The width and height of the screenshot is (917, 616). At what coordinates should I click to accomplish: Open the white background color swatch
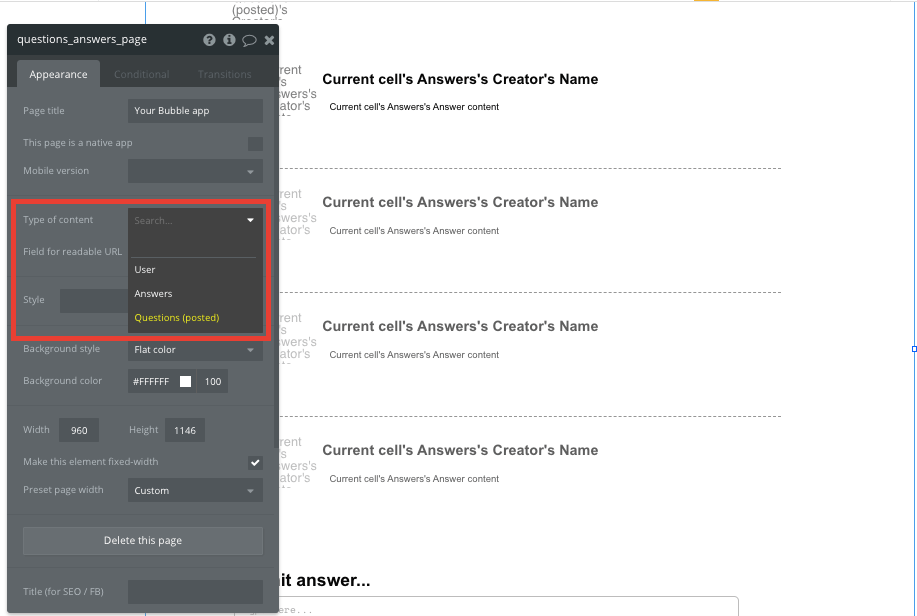pos(183,381)
